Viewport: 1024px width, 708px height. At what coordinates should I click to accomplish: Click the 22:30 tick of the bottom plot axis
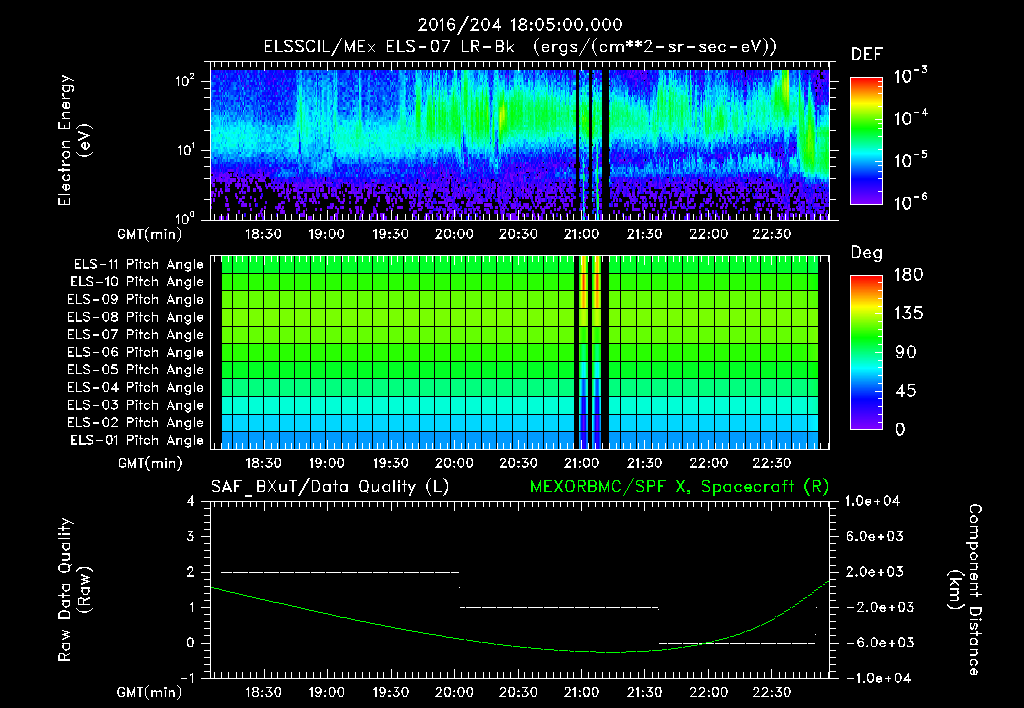772,692
